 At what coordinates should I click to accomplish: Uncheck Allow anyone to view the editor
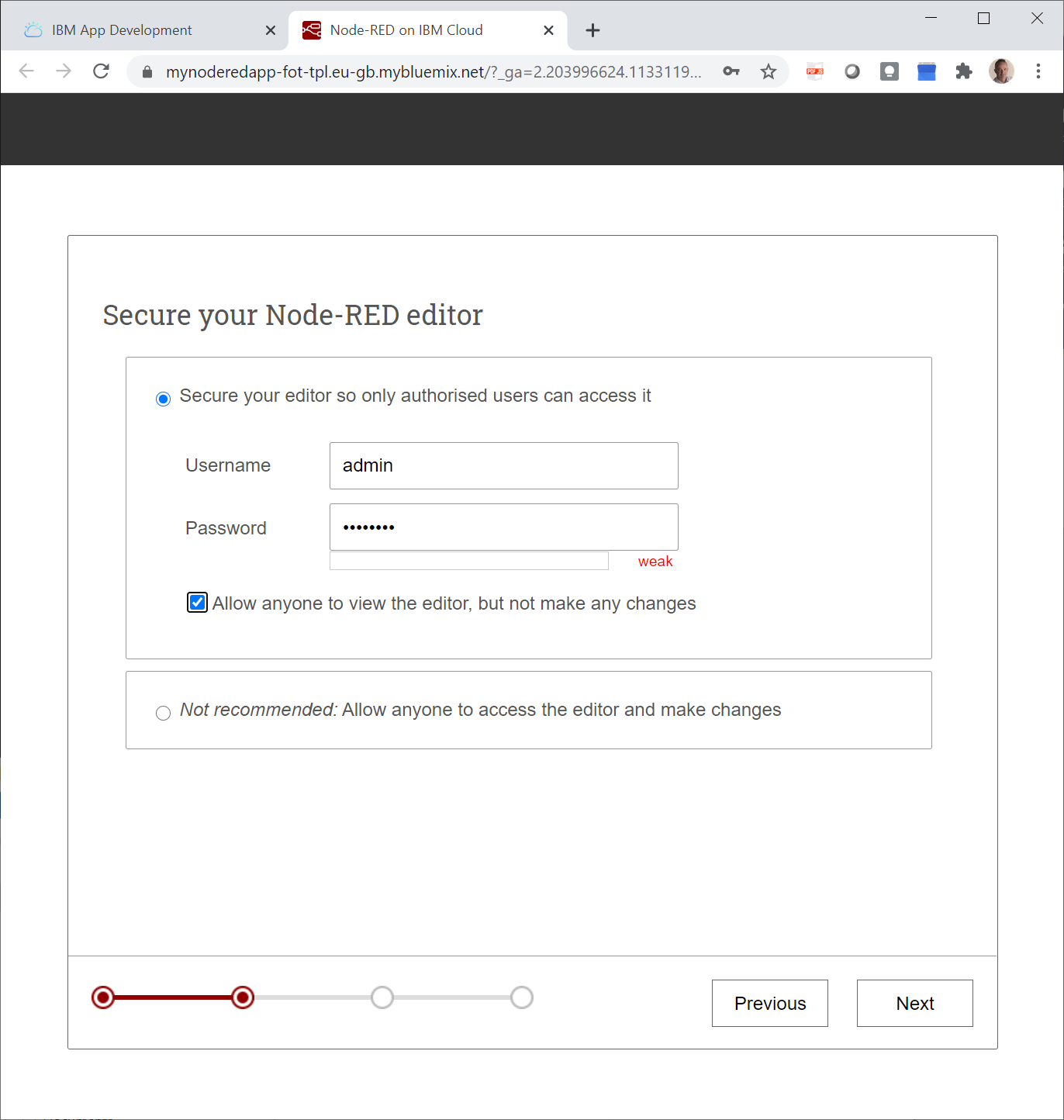coord(197,603)
